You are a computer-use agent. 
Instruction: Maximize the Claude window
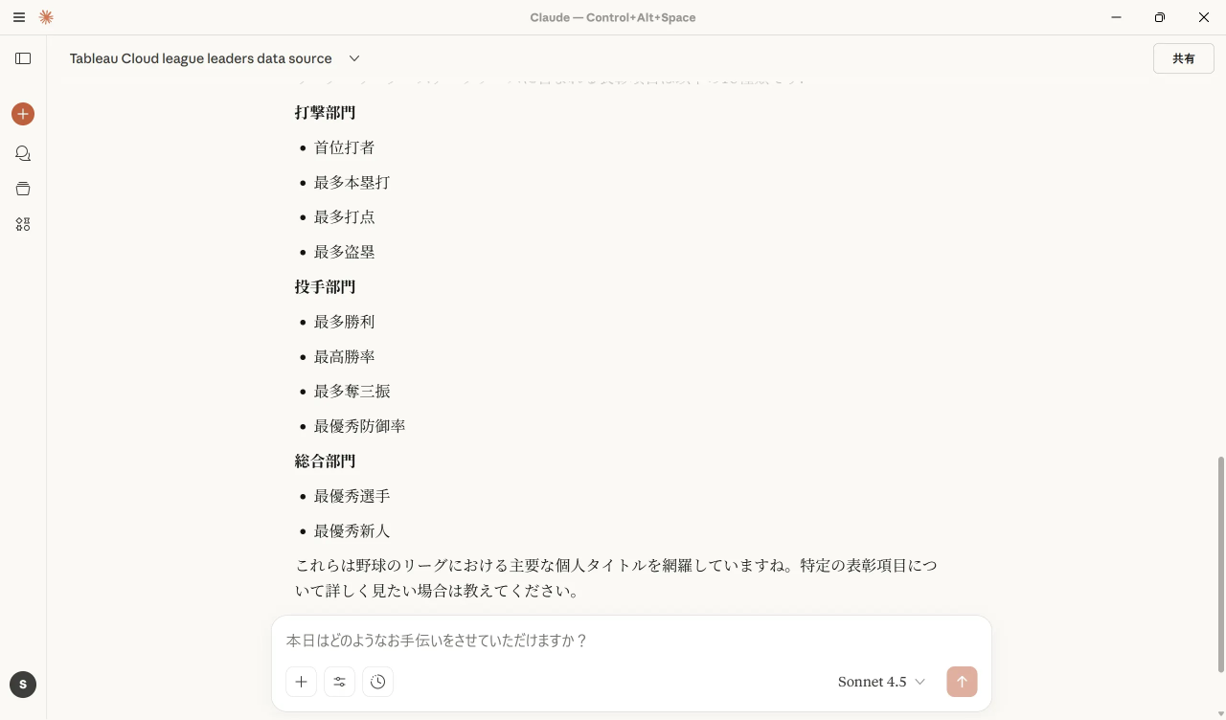(x=1159, y=17)
